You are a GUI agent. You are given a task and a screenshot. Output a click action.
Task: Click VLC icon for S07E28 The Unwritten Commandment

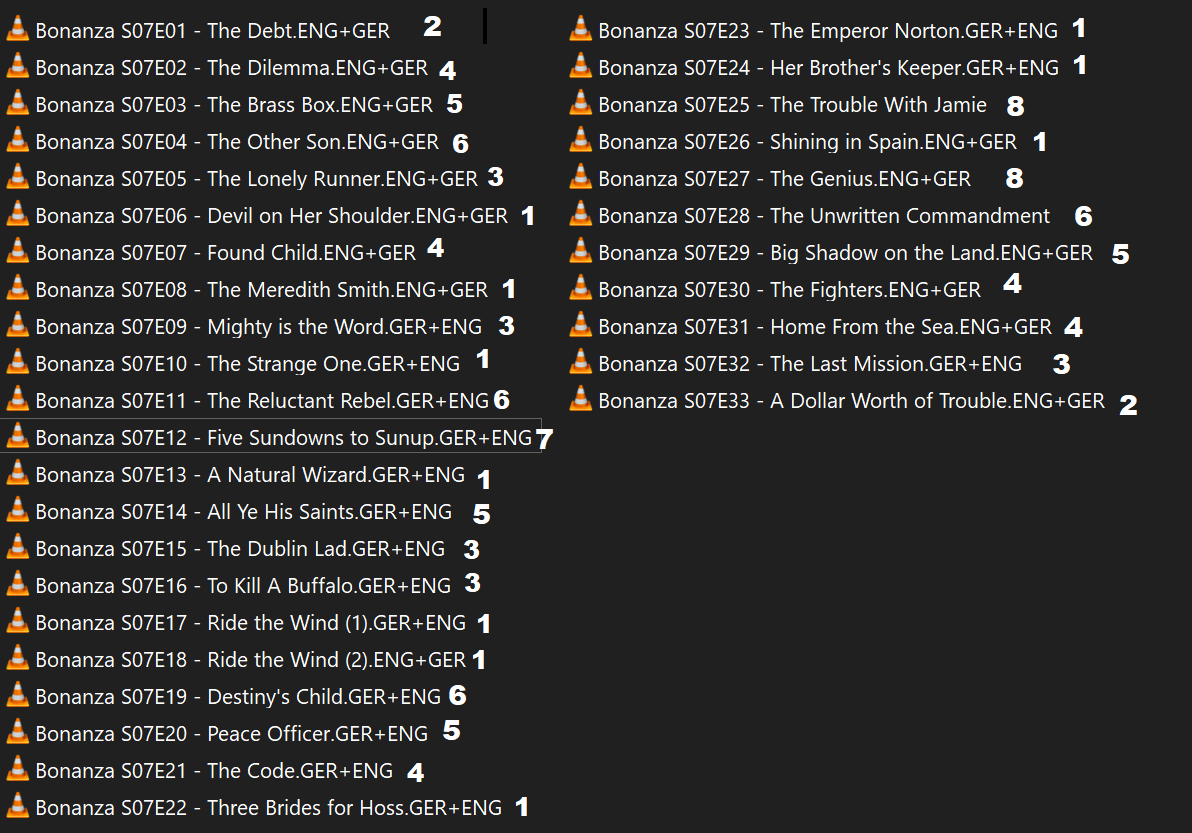581,214
